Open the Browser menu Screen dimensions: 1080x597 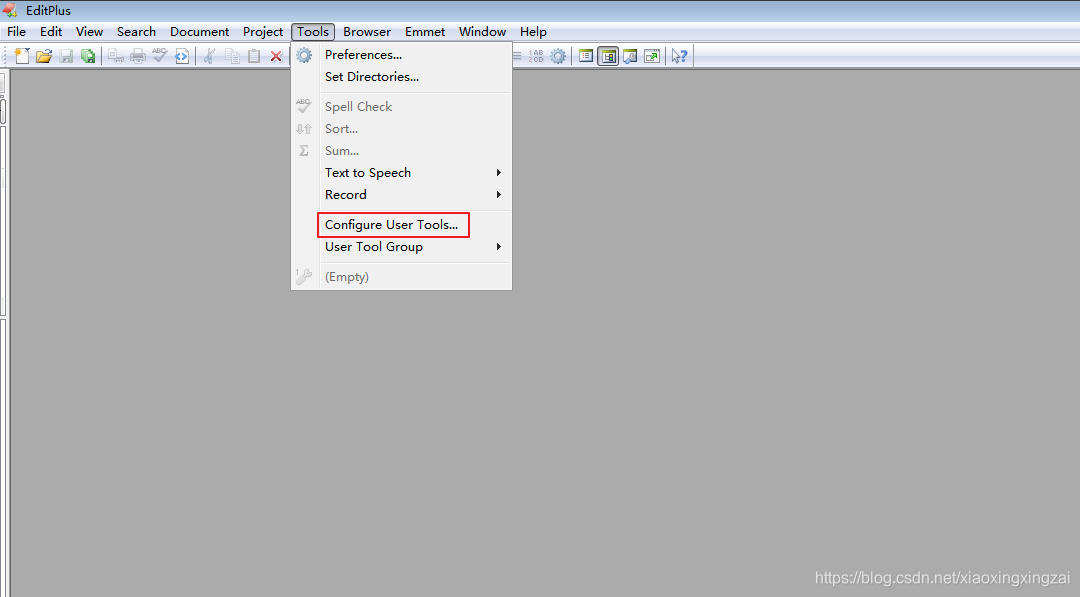pyautogui.click(x=367, y=32)
